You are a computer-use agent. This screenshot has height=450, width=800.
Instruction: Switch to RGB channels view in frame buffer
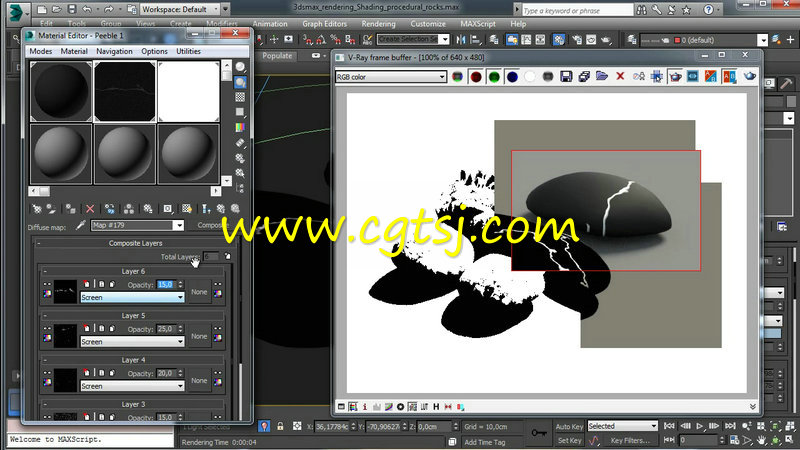coord(457,77)
